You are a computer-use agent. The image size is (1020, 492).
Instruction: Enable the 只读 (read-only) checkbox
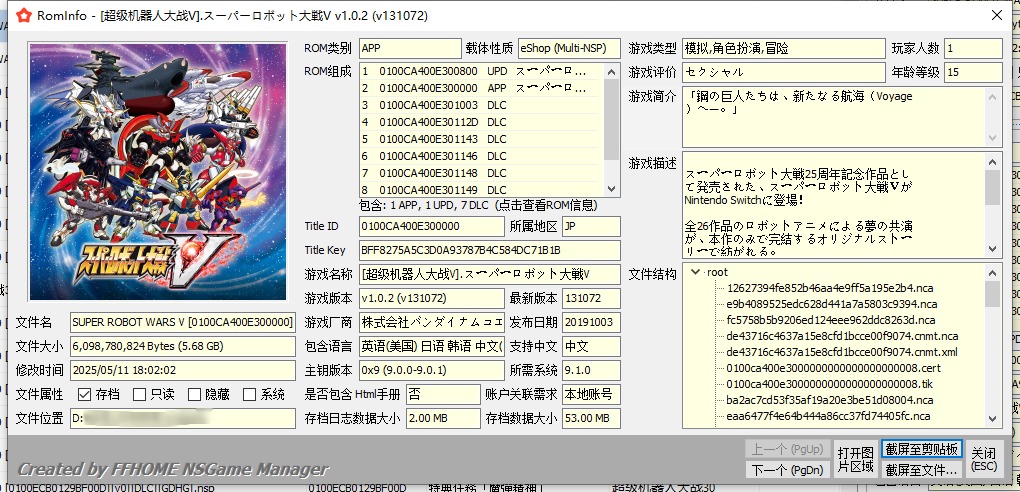(141, 394)
